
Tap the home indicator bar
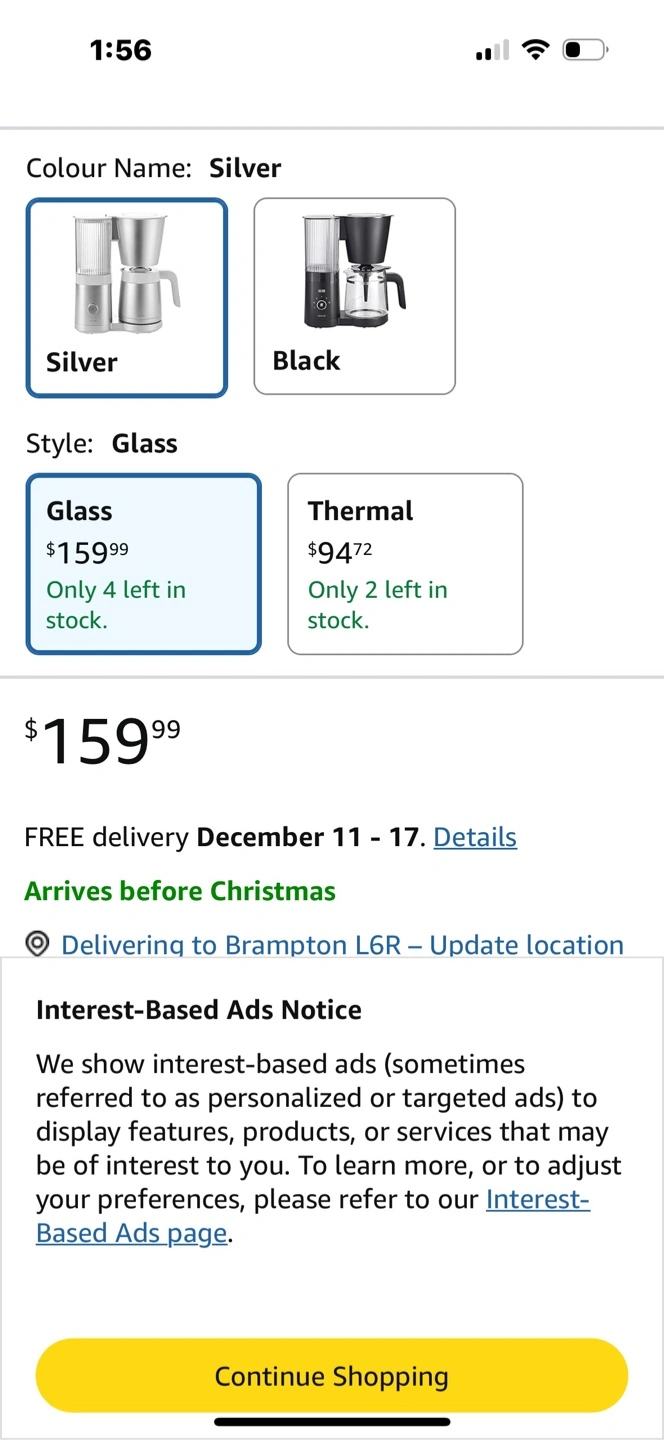tap(332, 1421)
